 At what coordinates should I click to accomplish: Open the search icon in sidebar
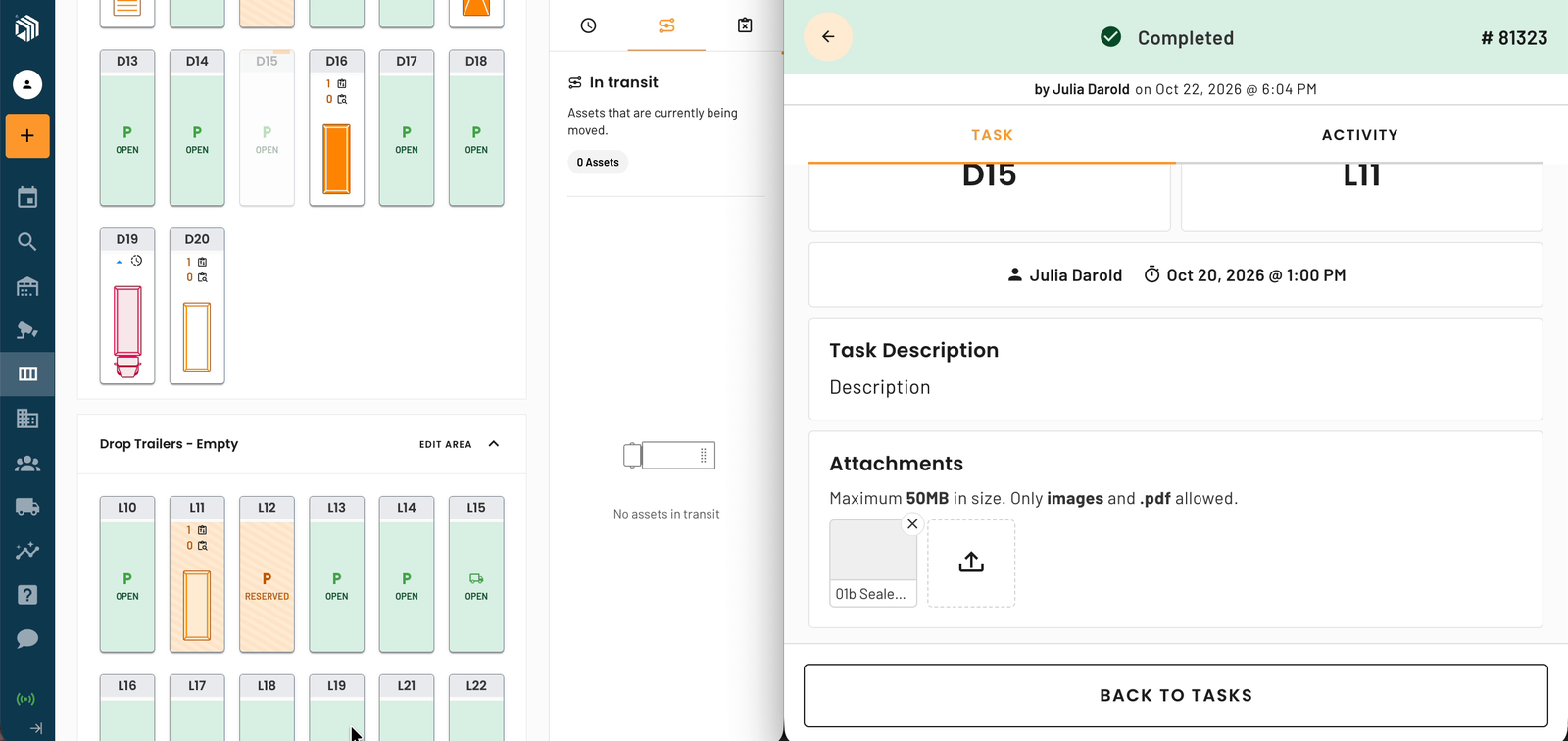tap(27, 241)
